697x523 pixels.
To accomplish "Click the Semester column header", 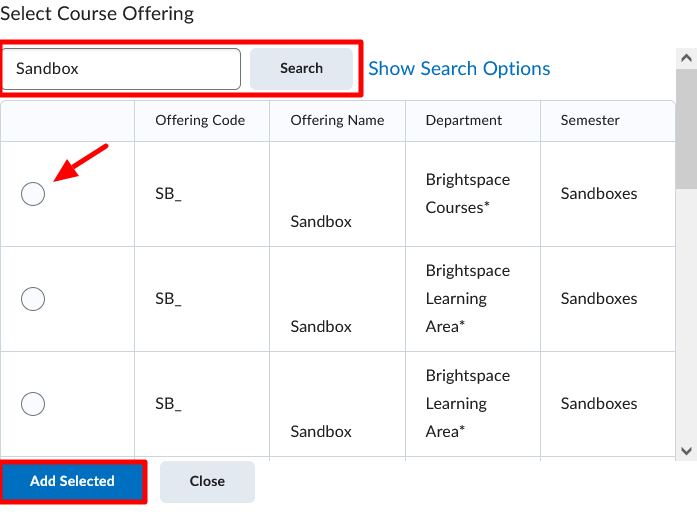I will pyautogui.click(x=590, y=120).
